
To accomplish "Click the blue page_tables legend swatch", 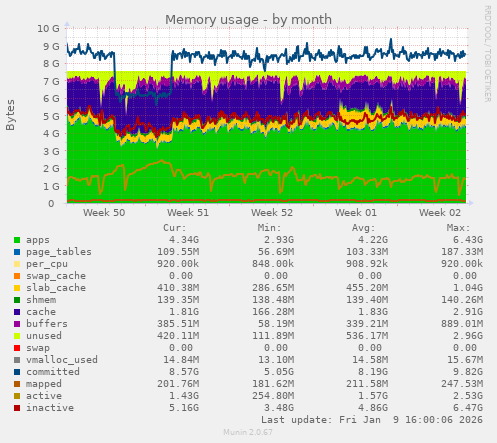I will coord(17,252).
